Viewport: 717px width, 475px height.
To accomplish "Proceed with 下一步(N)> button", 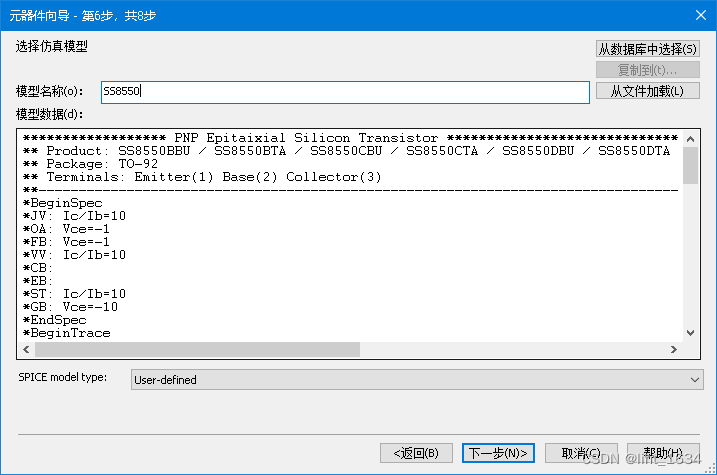I will 498,453.
